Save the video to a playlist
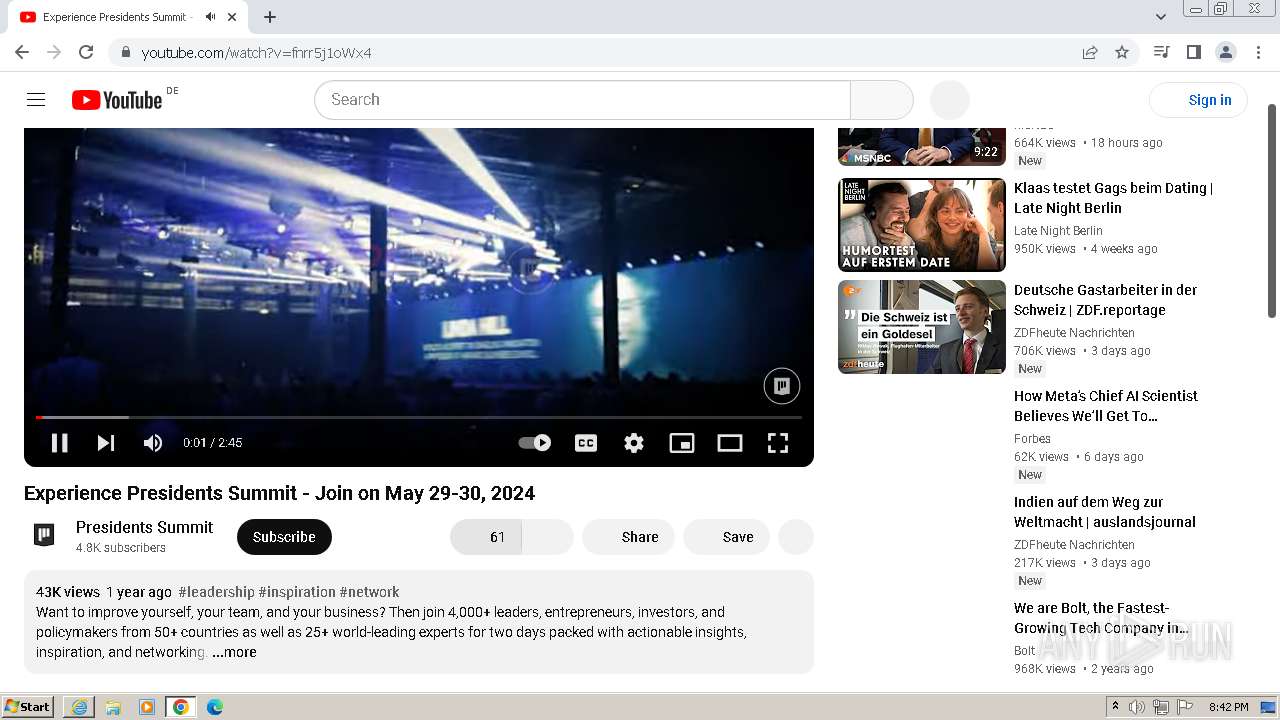The width and height of the screenshot is (1280, 720). tap(726, 537)
